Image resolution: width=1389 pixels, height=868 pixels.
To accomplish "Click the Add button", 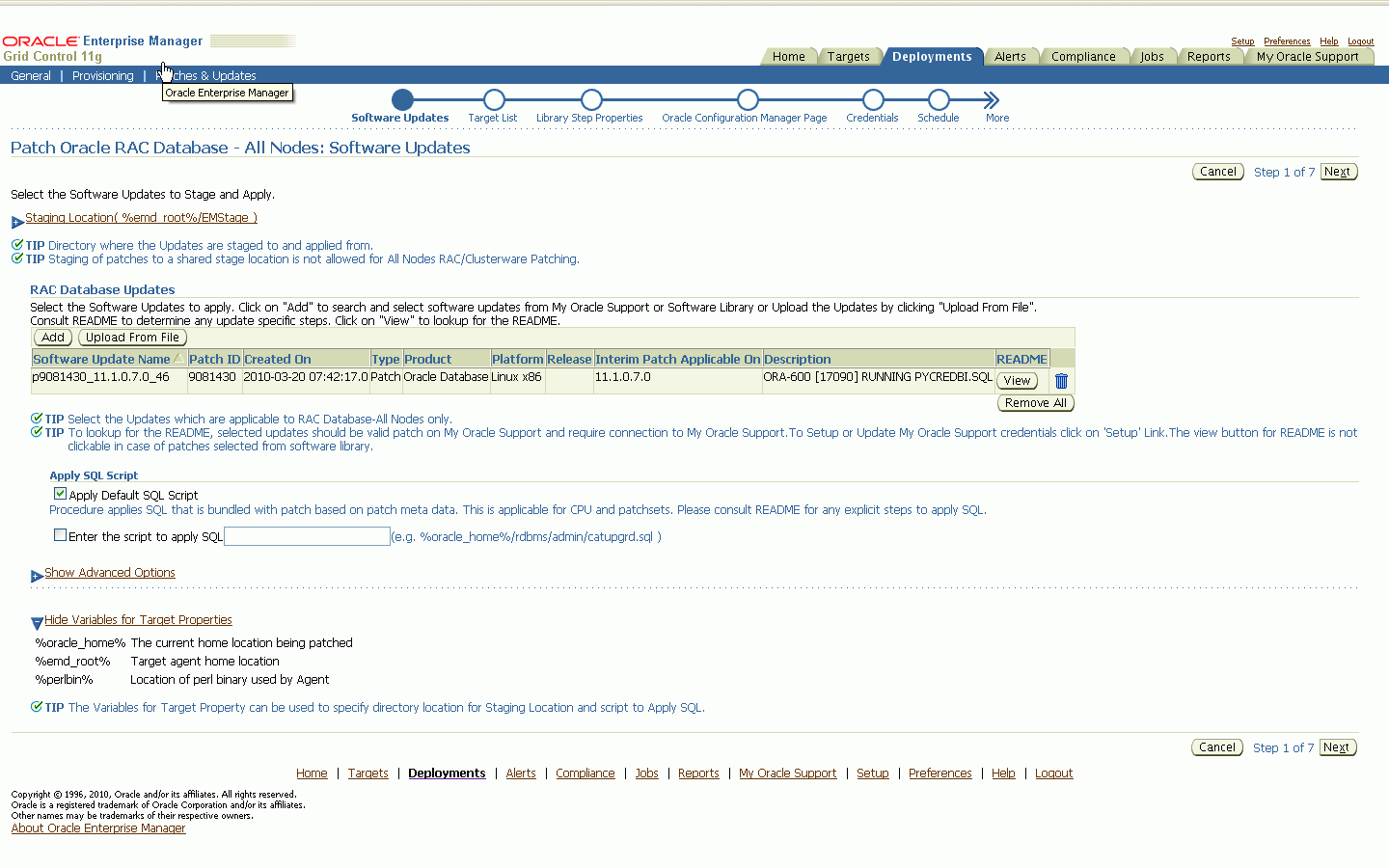I will point(53,338).
